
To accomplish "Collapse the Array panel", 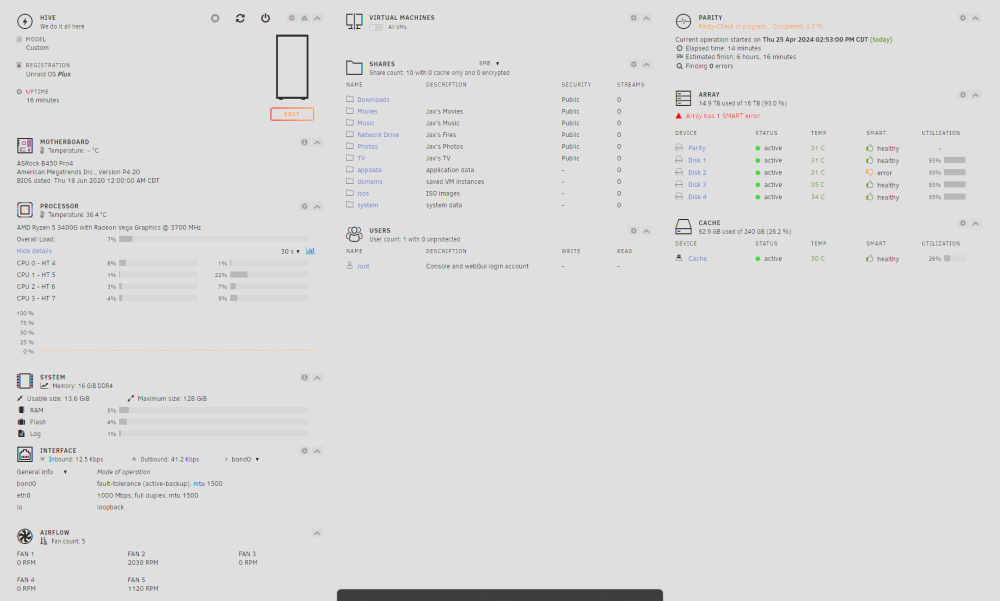I will click(x=975, y=95).
